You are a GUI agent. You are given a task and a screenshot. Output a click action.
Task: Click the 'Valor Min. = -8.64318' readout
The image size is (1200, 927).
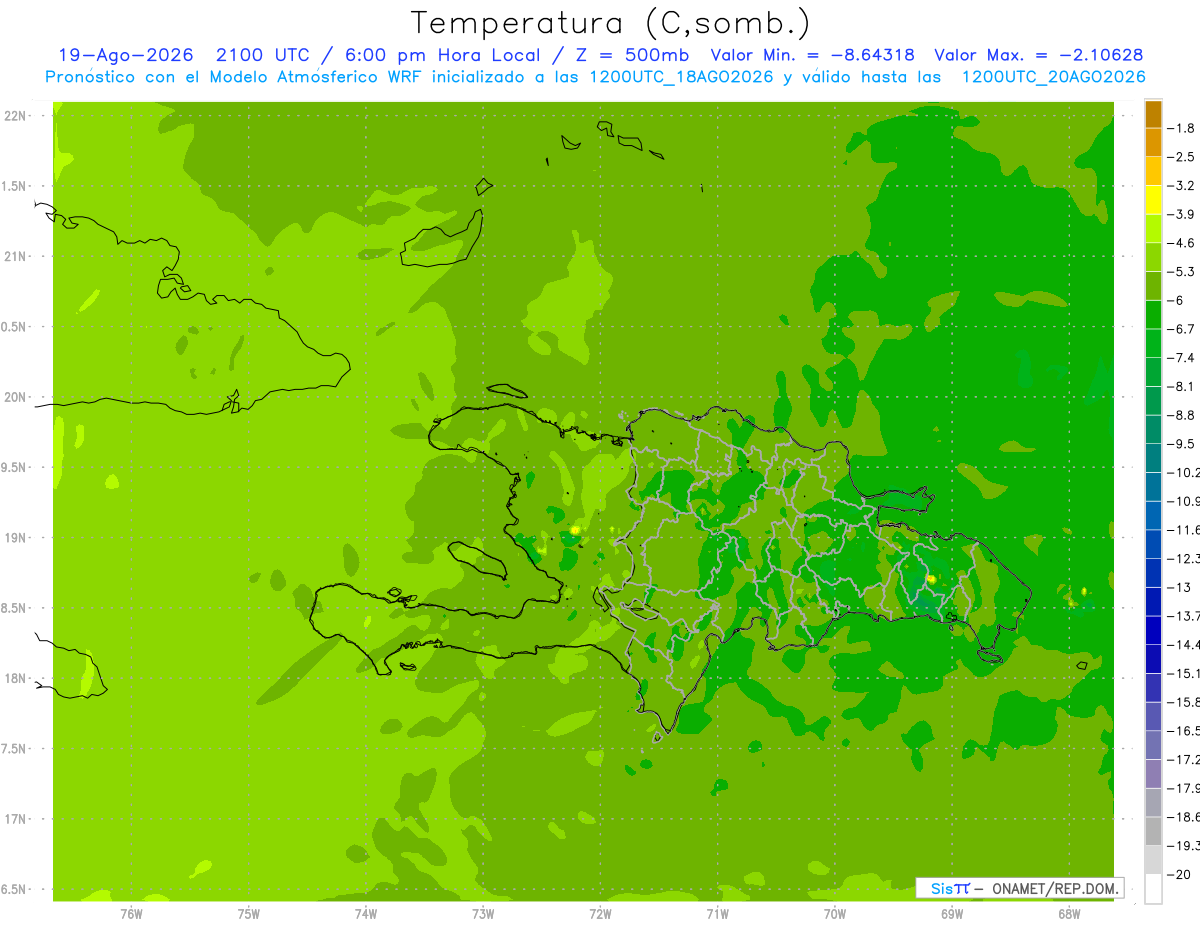click(812, 56)
